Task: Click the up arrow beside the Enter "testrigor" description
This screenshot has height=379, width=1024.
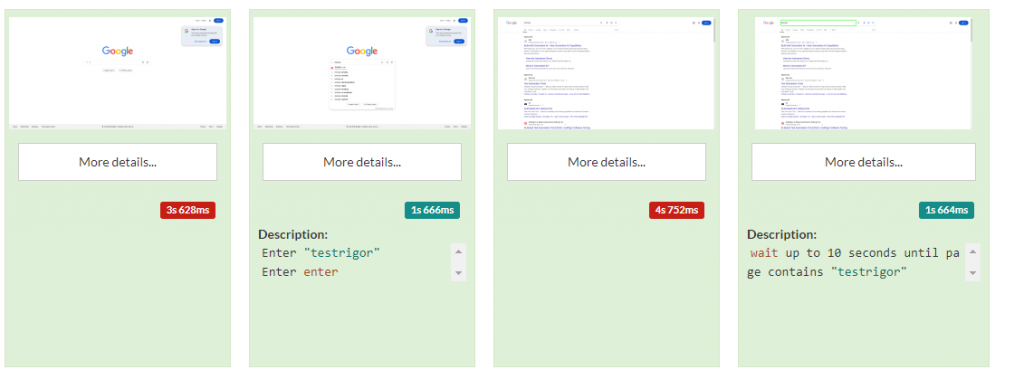Action: pos(458,252)
